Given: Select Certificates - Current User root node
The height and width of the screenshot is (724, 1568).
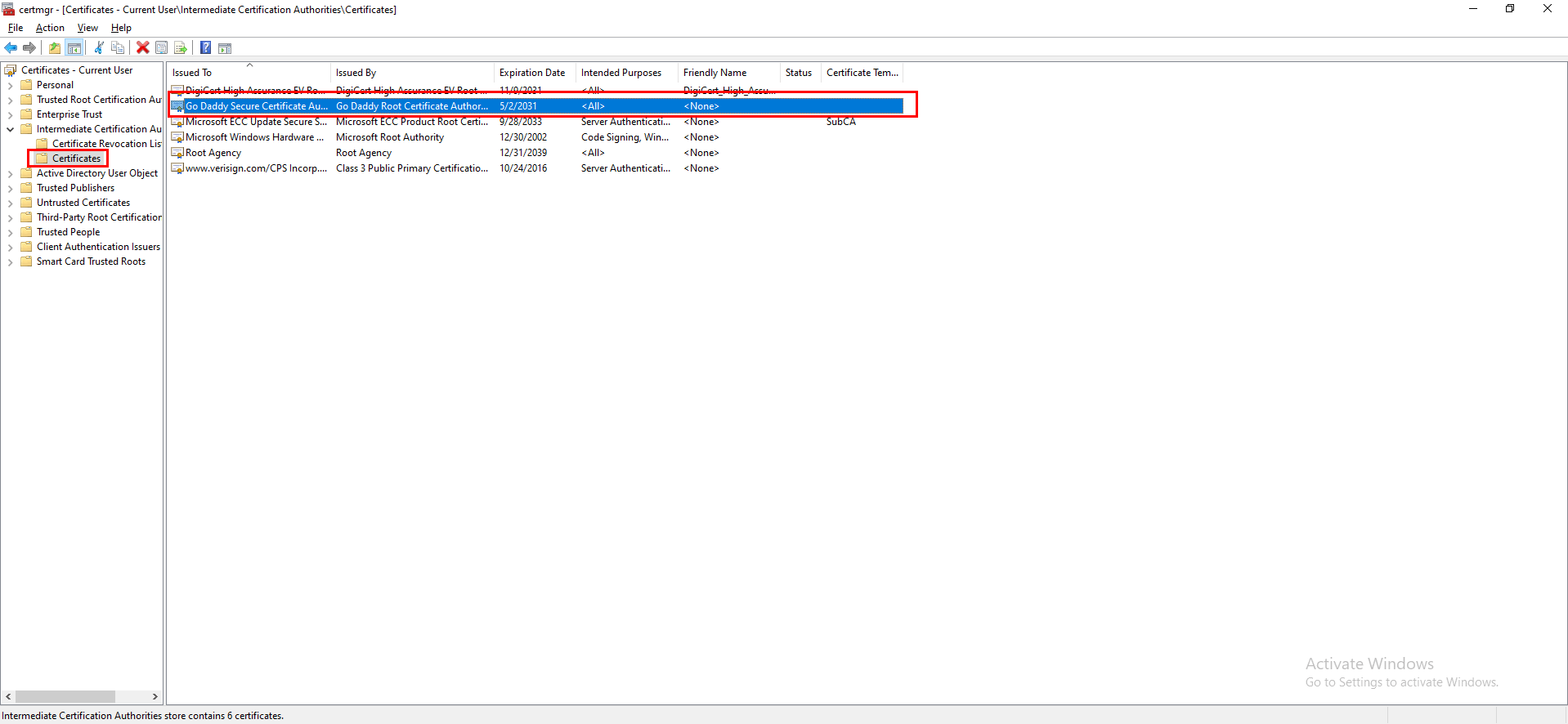Looking at the screenshot, I should click(x=76, y=70).
